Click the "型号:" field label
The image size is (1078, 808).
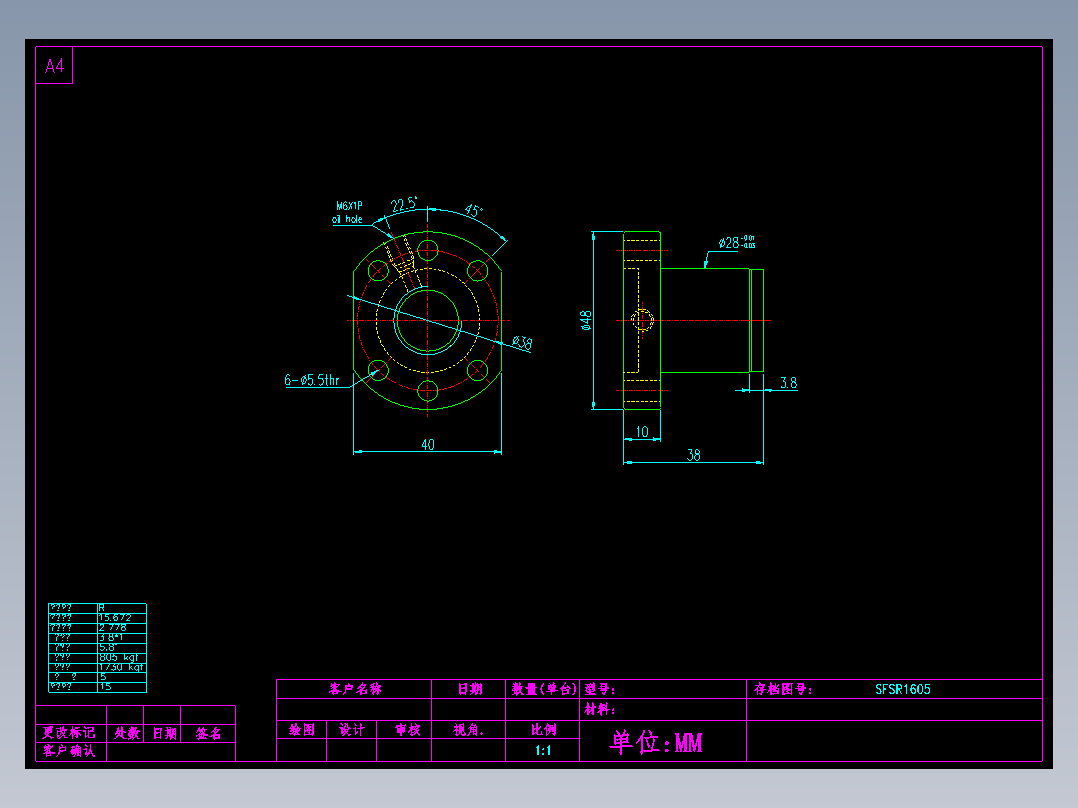(600, 689)
